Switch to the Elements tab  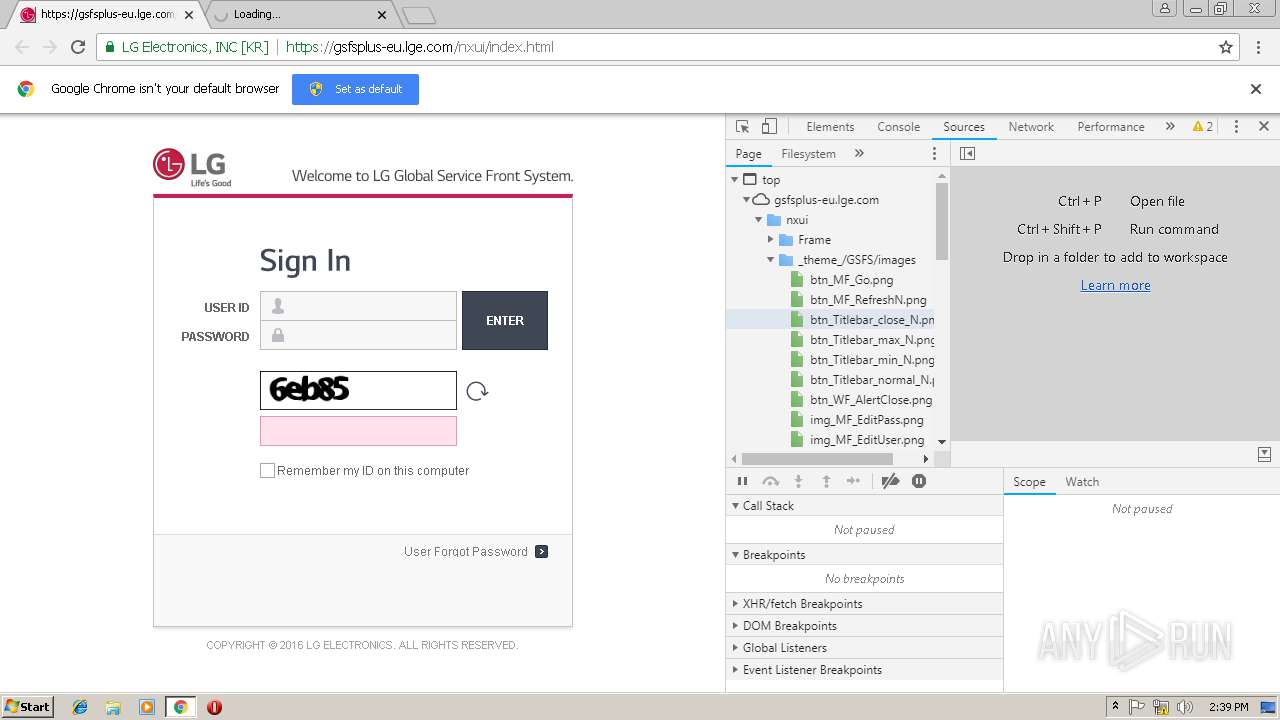tap(830, 127)
